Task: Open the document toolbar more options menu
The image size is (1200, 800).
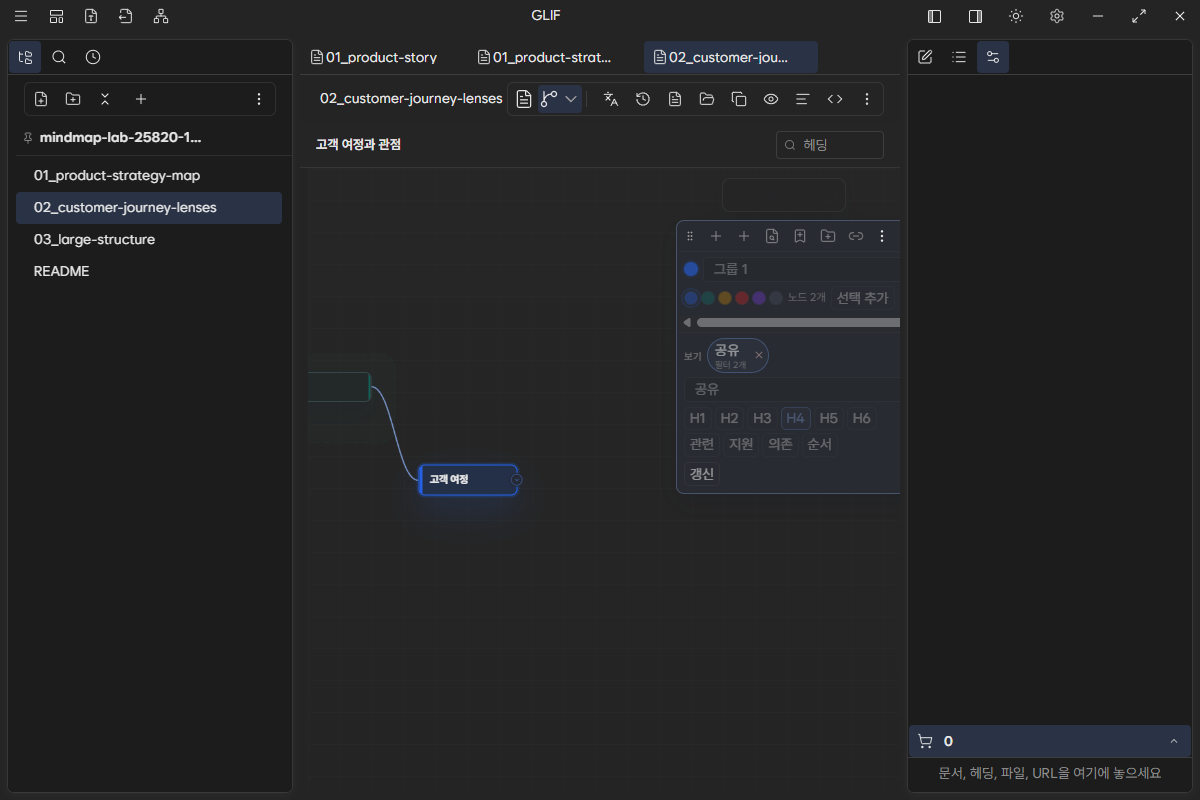Action: coord(867,99)
